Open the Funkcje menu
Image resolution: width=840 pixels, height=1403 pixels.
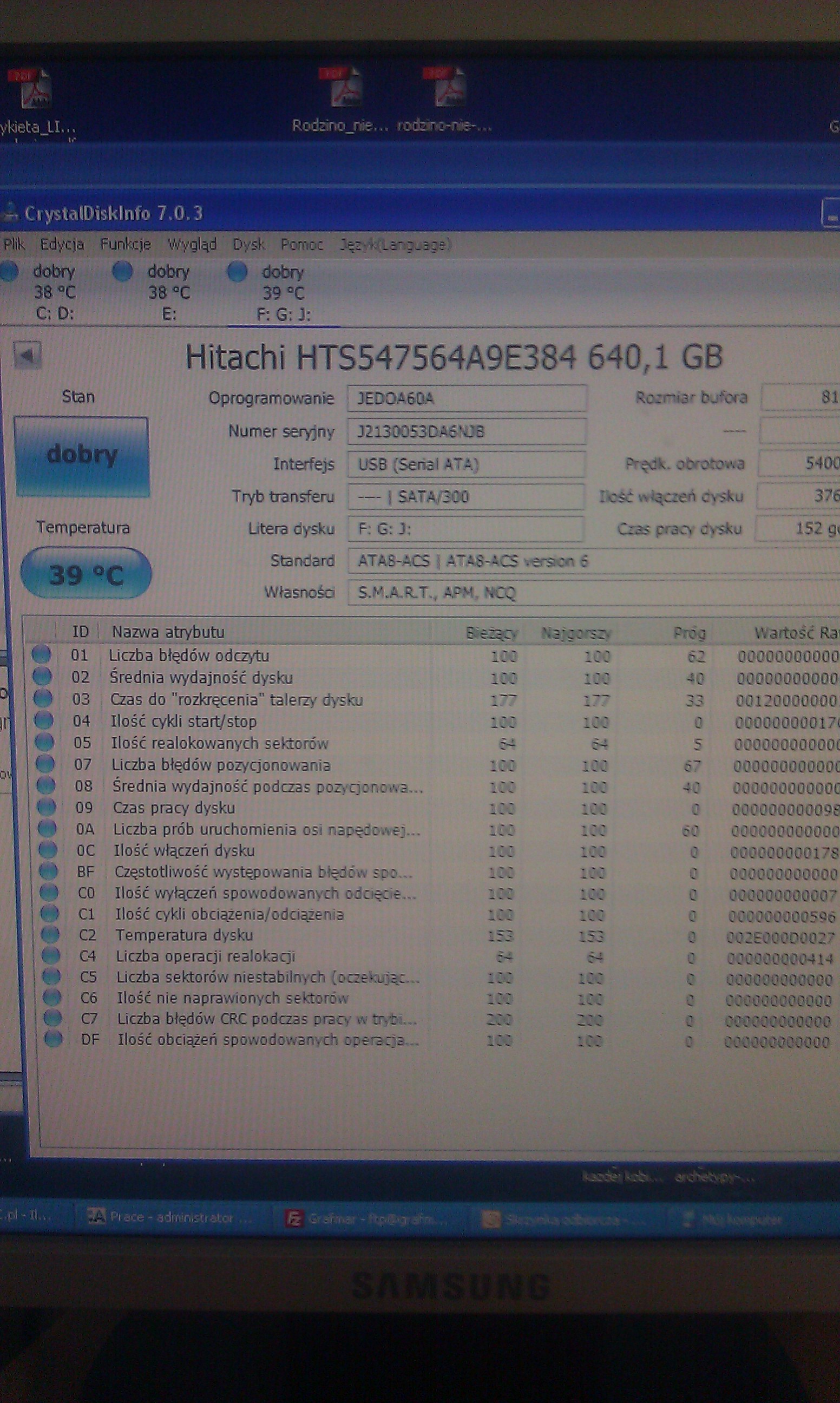[125, 244]
